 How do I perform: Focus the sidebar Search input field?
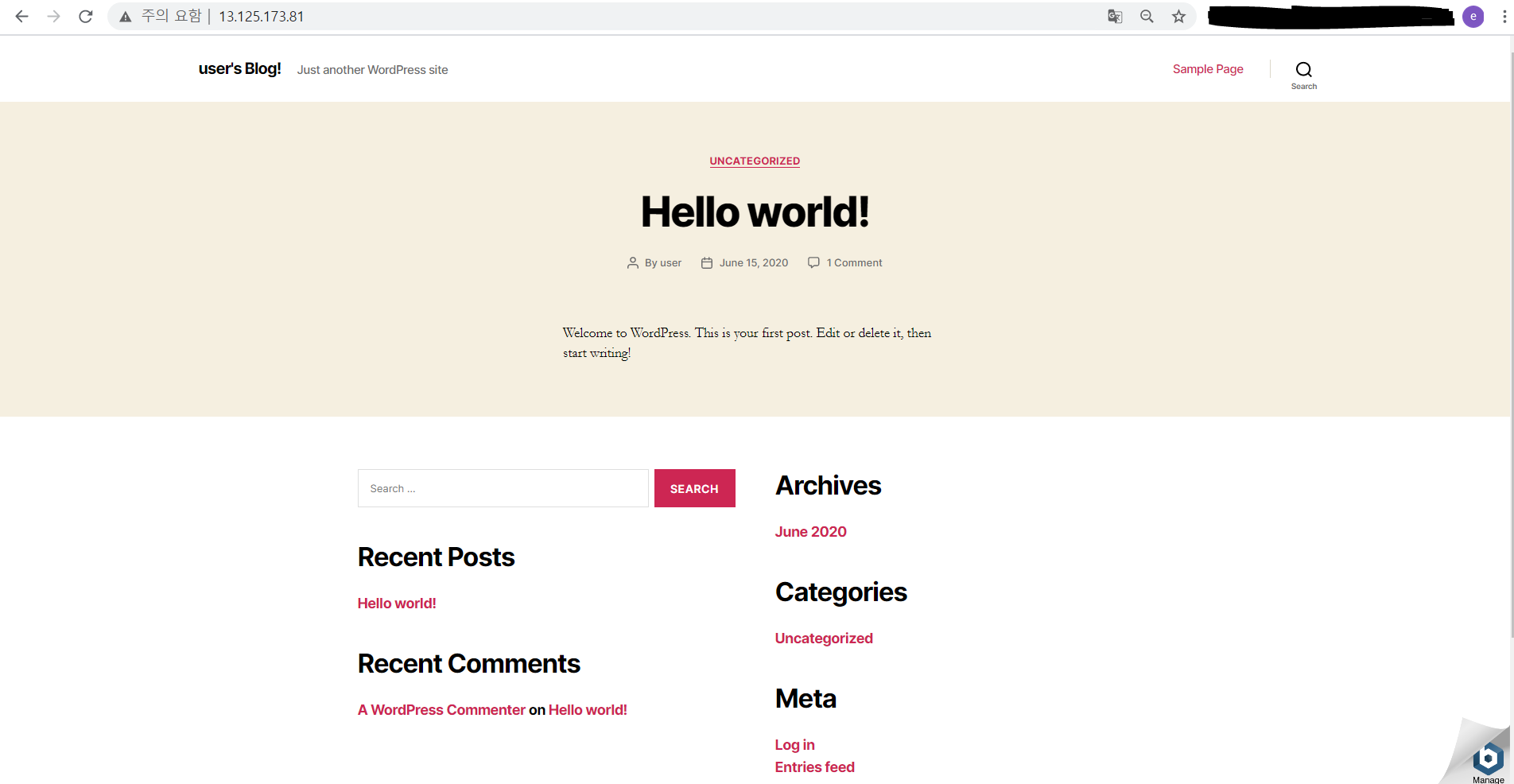[x=503, y=488]
